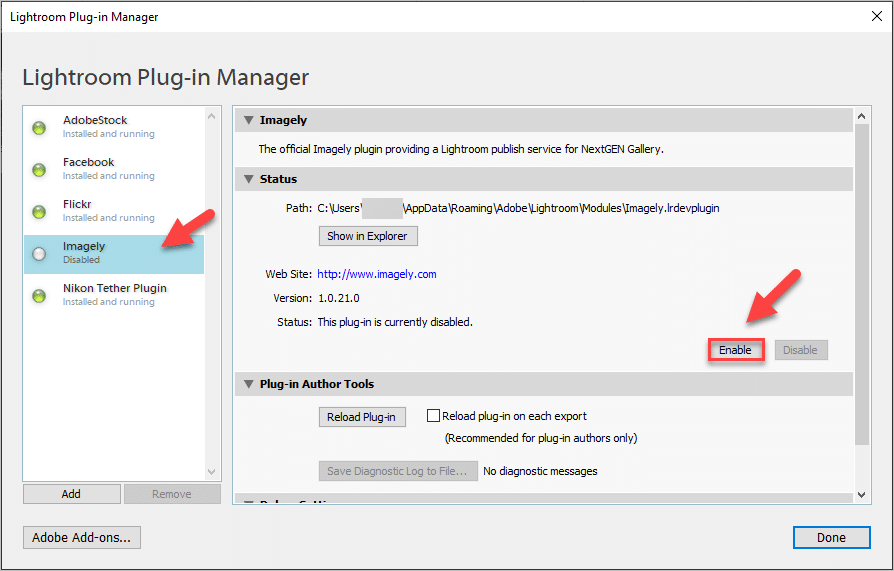Click the Flickr green status indicator

(39, 212)
